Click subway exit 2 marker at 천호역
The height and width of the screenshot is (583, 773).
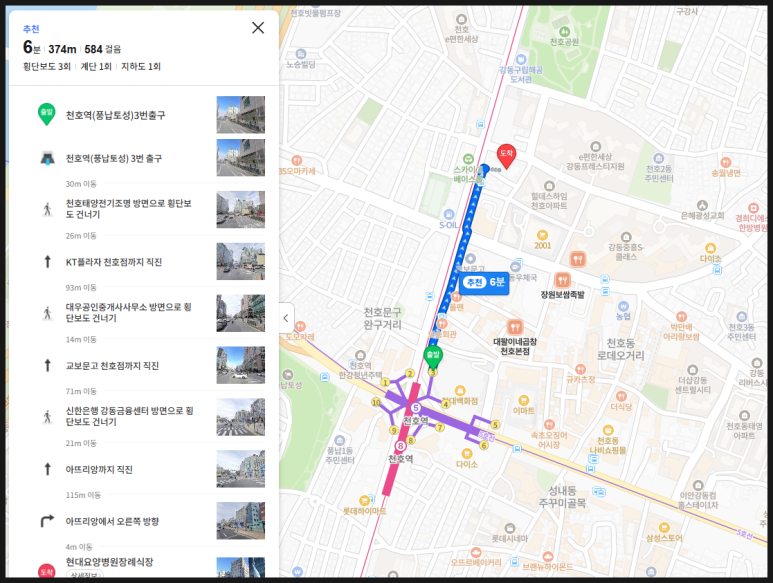tap(410, 374)
